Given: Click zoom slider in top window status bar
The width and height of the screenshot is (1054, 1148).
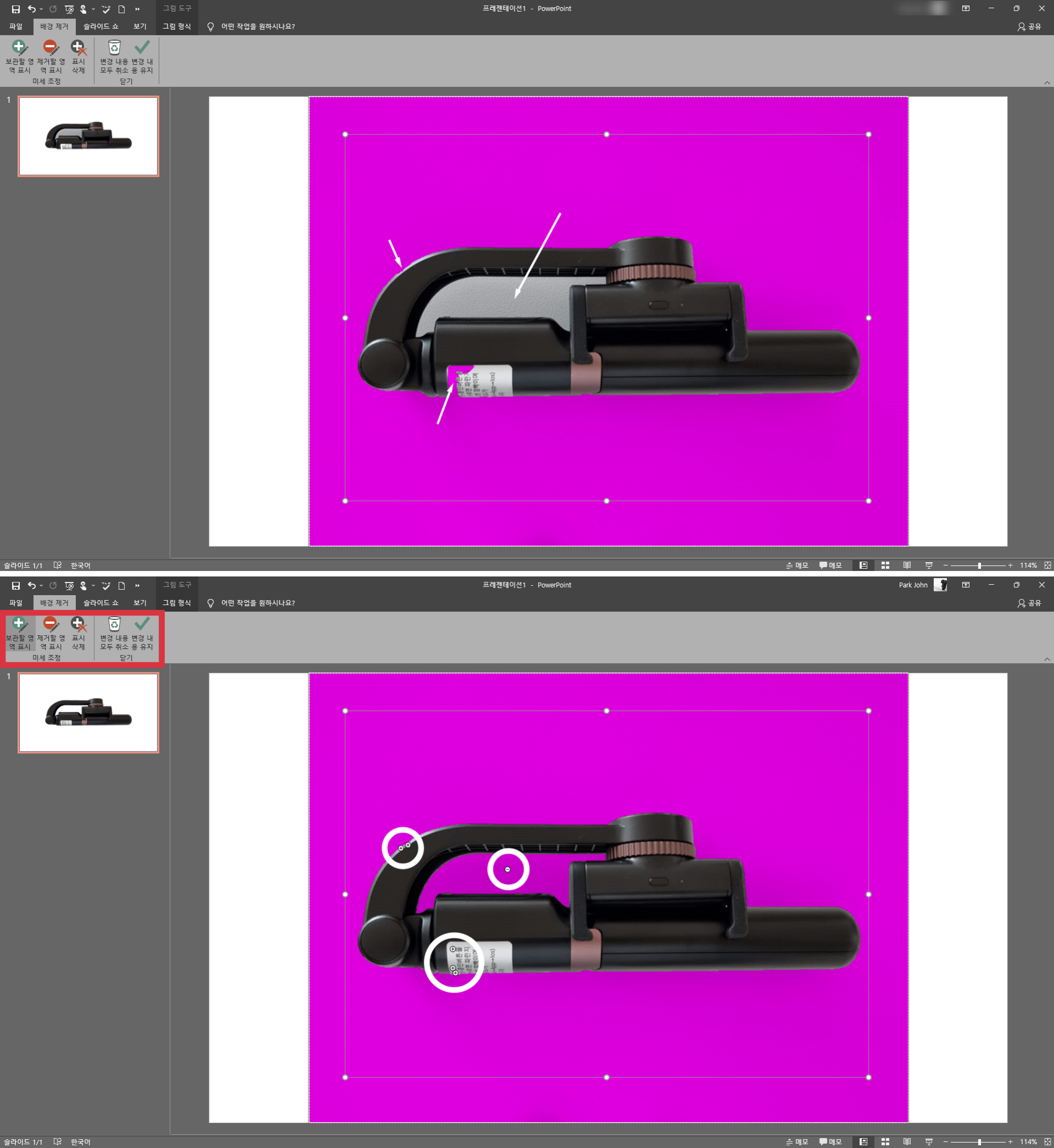Looking at the screenshot, I should [x=979, y=565].
